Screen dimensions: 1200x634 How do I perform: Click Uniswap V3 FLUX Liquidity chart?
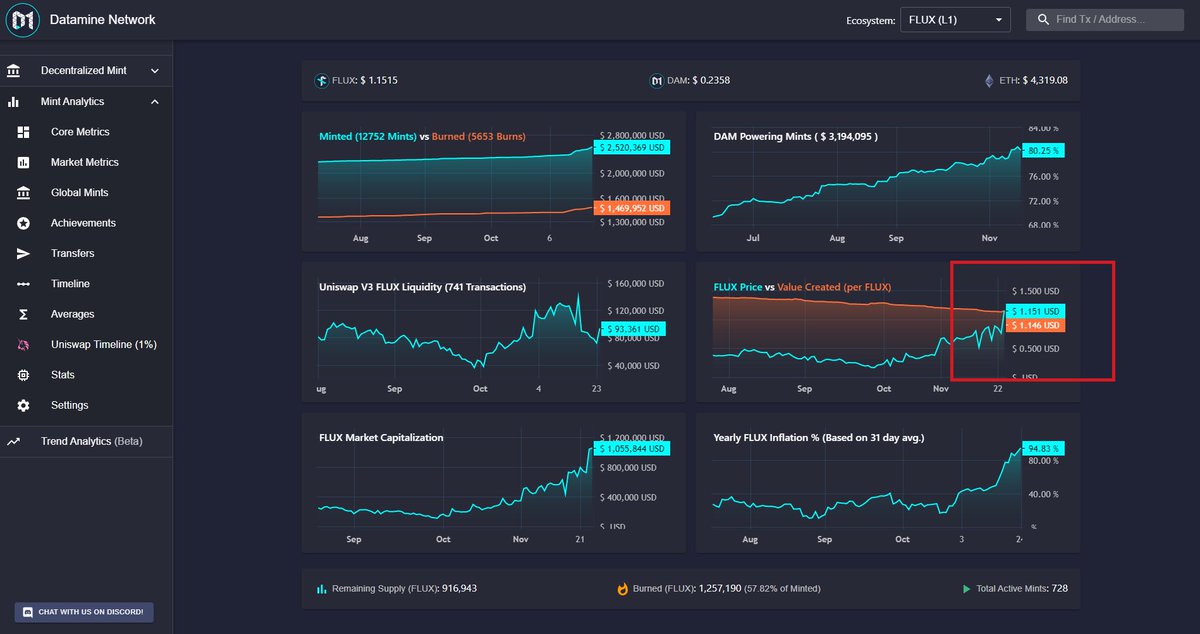click(x=494, y=332)
